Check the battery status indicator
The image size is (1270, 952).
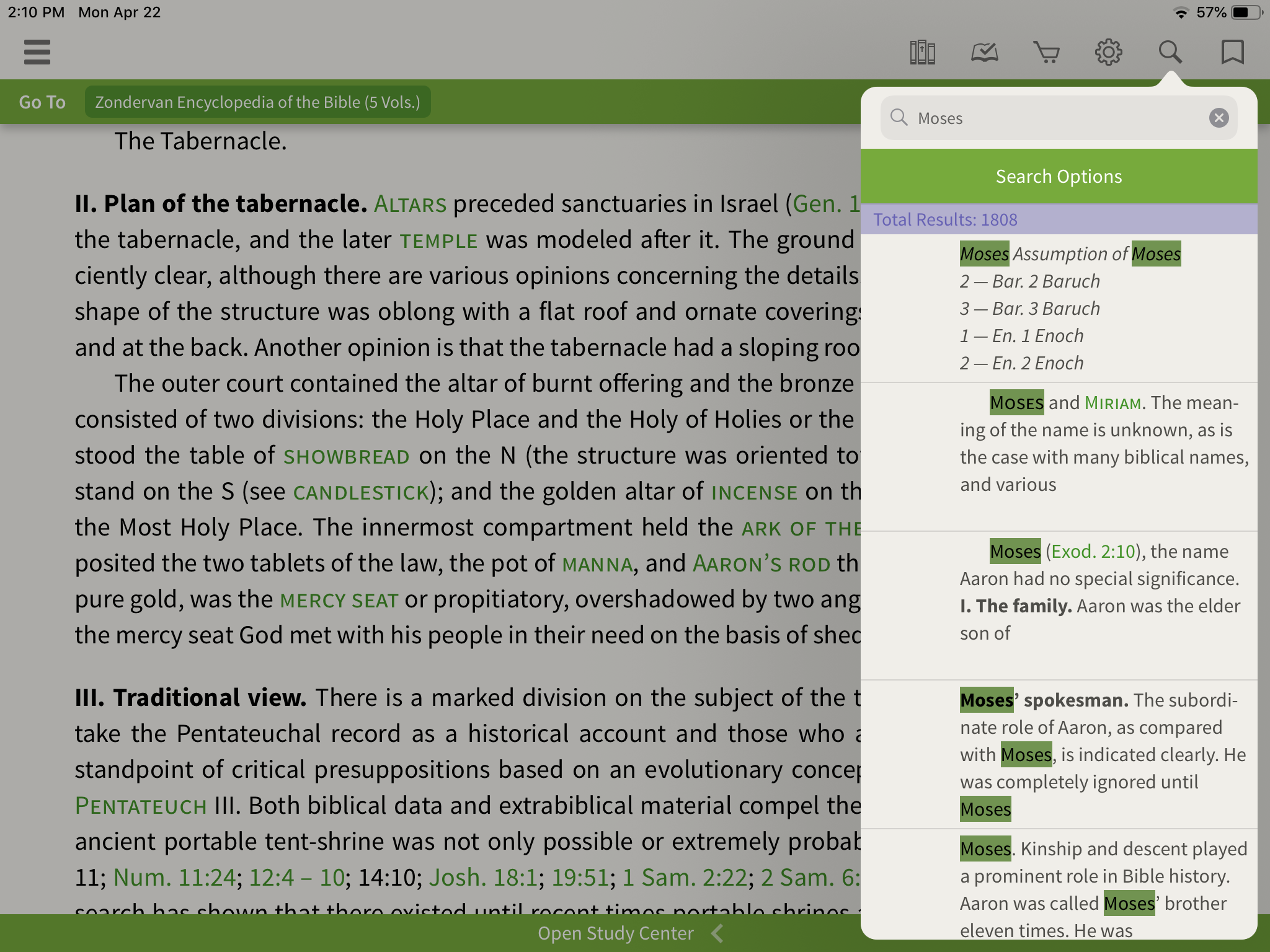[x=1246, y=12]
